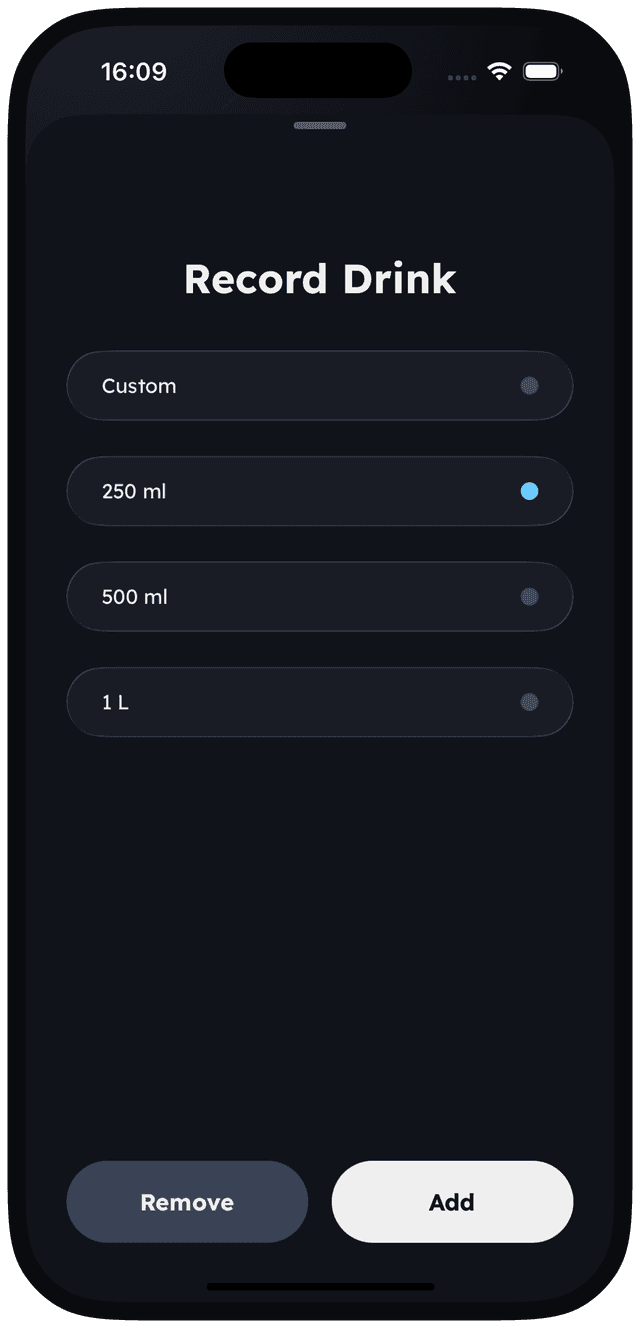Screen dimensions: 640x1328
Task: Select the 250 ml option row
Action: 320,491
